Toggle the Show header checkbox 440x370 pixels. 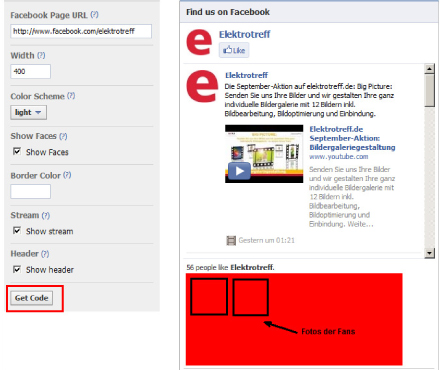[x=17, y=269]
